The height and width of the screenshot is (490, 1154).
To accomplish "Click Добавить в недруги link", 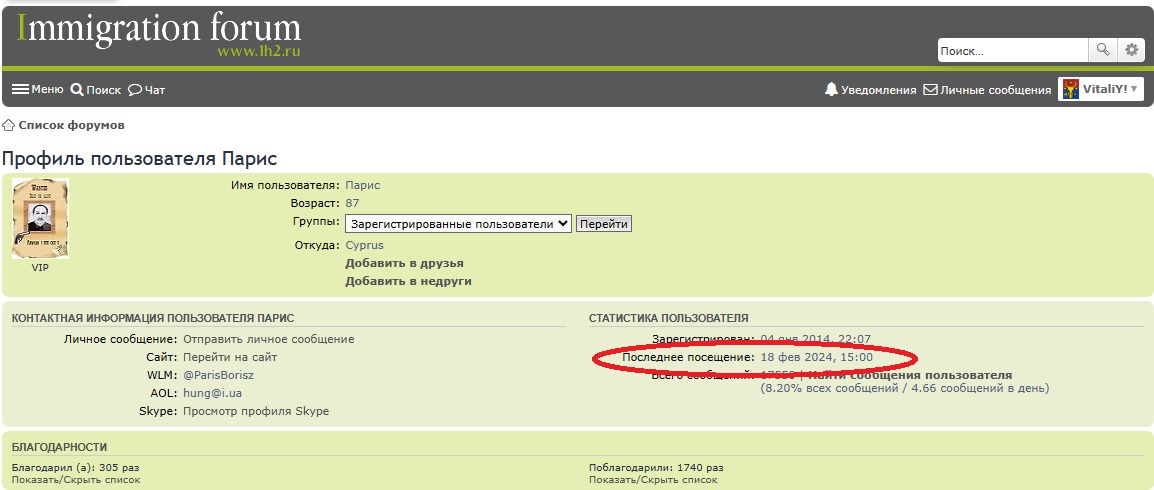I will [408, 281].
